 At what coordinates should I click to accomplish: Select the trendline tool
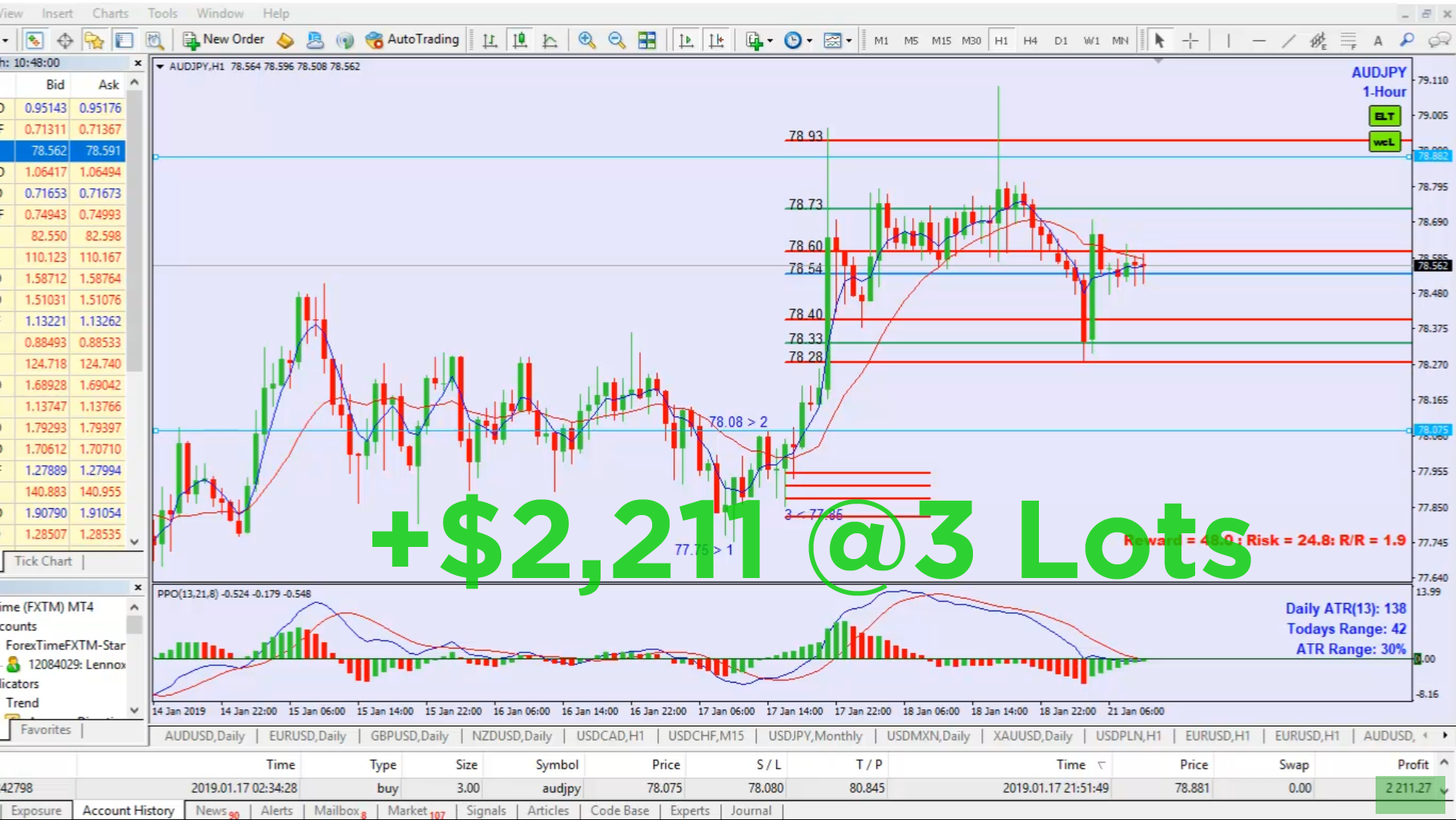pyautogui.click(x=1288, y=40)
